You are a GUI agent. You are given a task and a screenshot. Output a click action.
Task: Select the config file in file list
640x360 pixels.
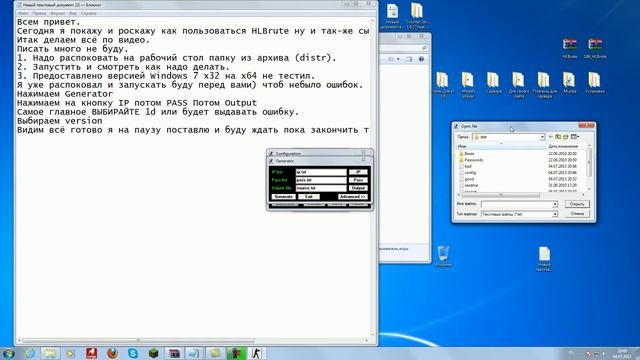(467, 173)
